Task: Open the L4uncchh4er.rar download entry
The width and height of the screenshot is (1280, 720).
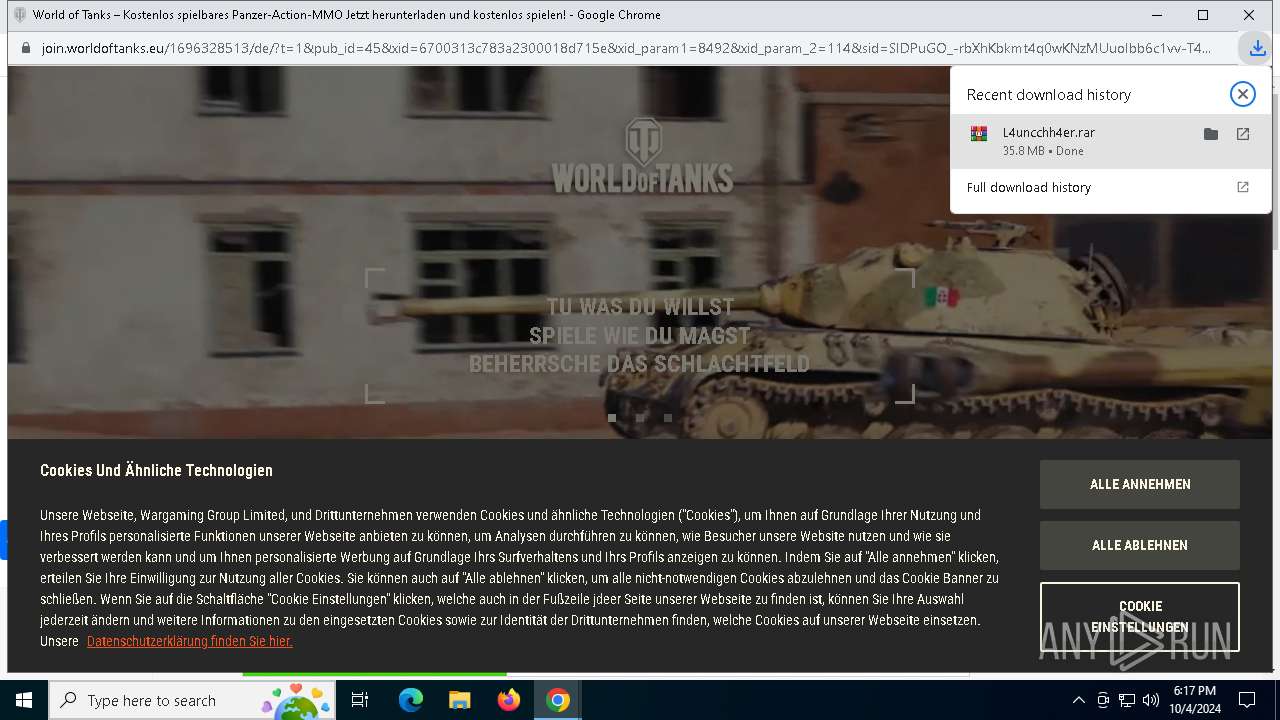Action: pyautogui.click(x=1110, y=141)
